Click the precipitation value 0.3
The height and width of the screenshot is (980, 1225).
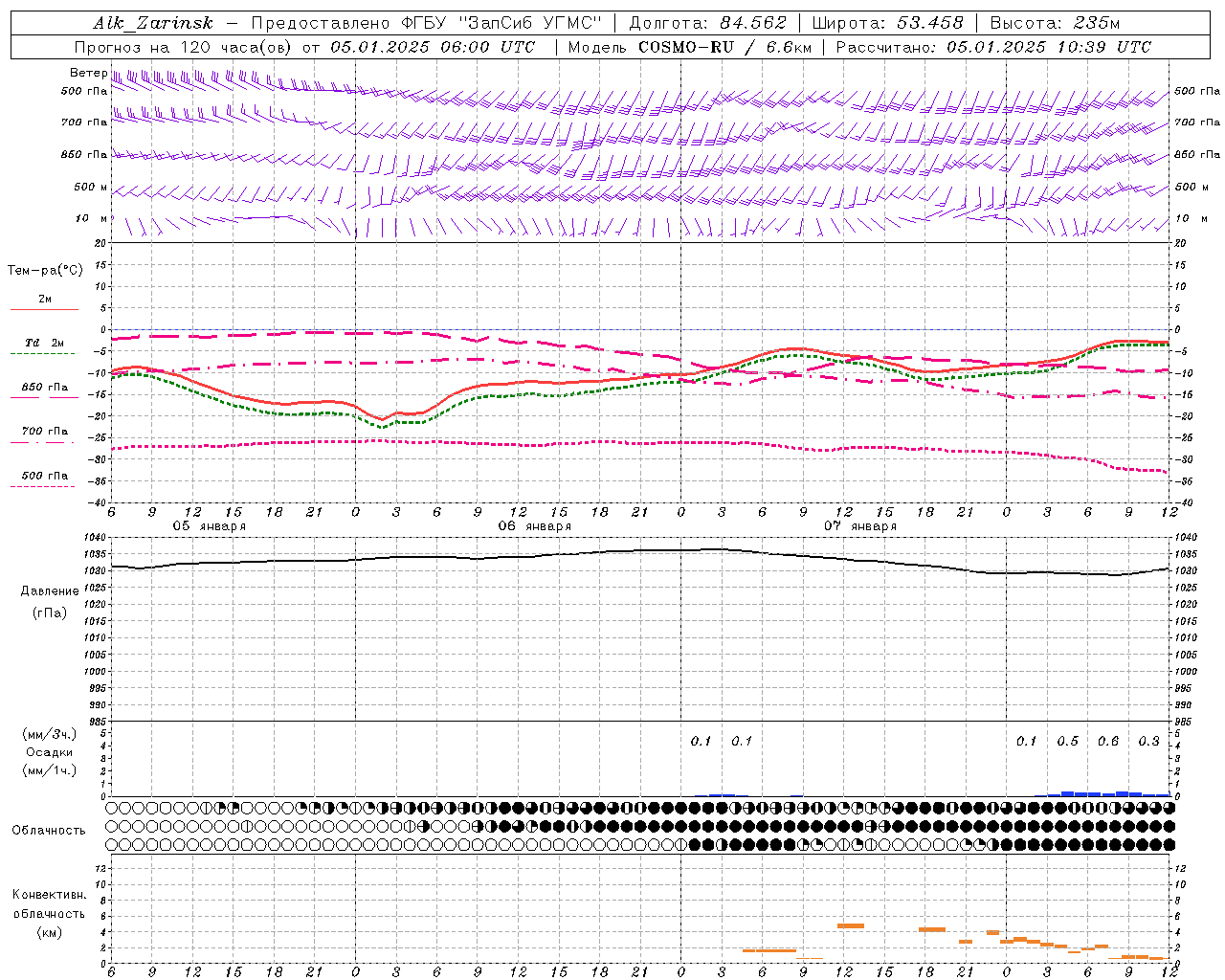point(1148,741)
